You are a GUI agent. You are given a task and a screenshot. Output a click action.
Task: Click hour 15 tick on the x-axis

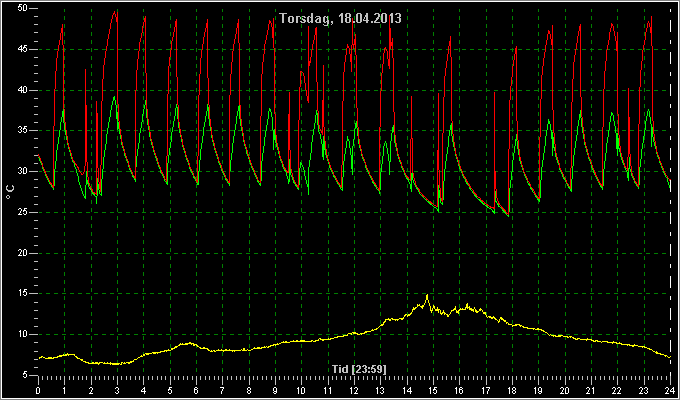coord(433,390)
